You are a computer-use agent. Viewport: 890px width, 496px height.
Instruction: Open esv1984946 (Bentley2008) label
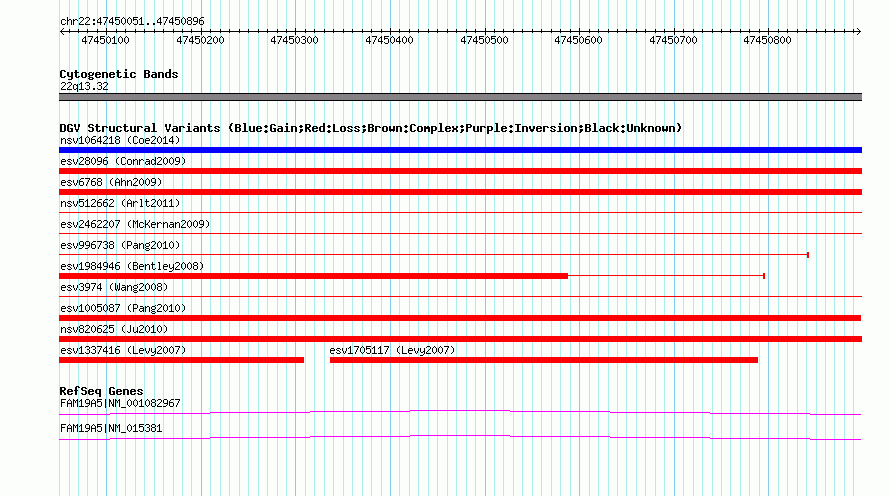[x=132, y=266]
